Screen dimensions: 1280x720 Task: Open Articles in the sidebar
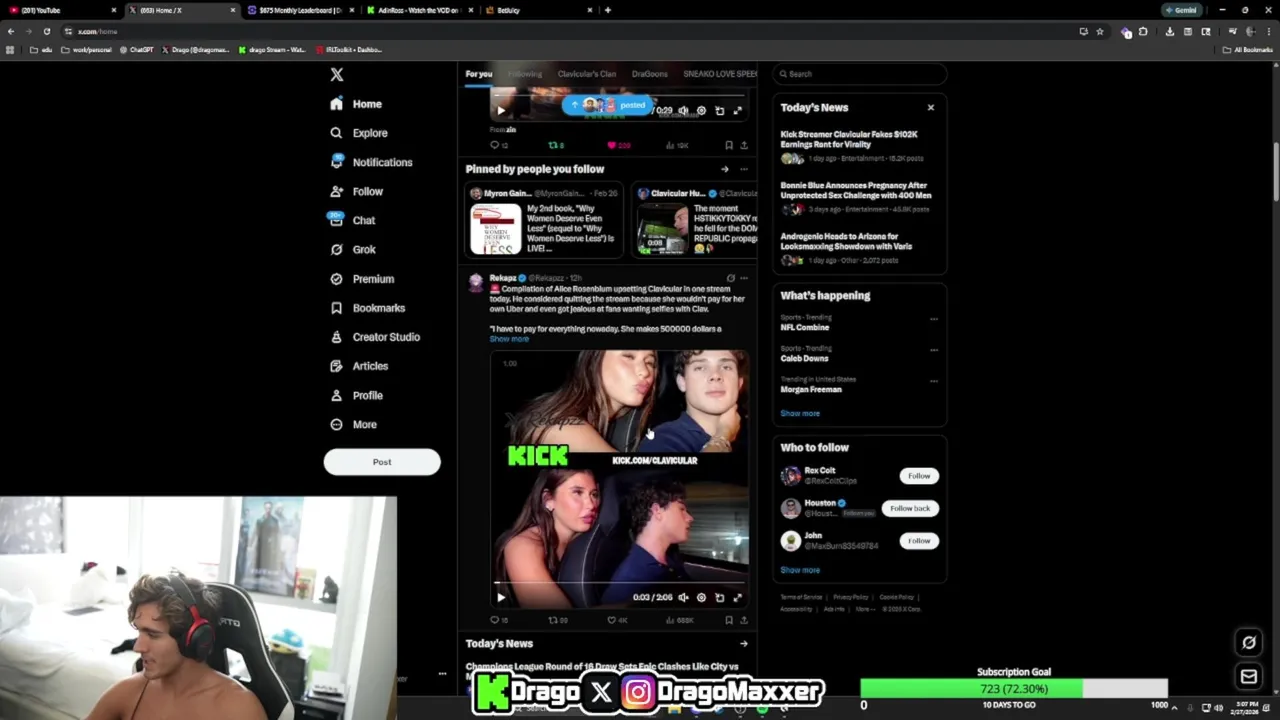click(358, 366)
